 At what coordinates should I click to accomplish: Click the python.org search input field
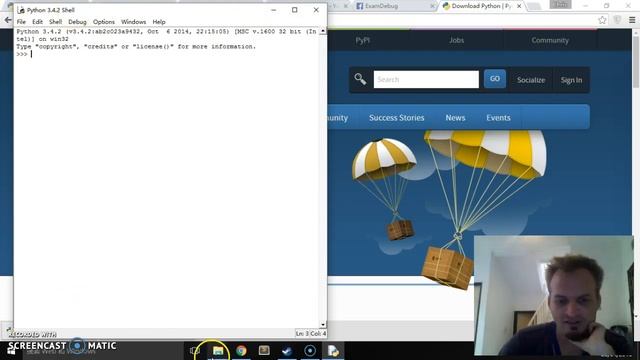[x=426, y=80]
